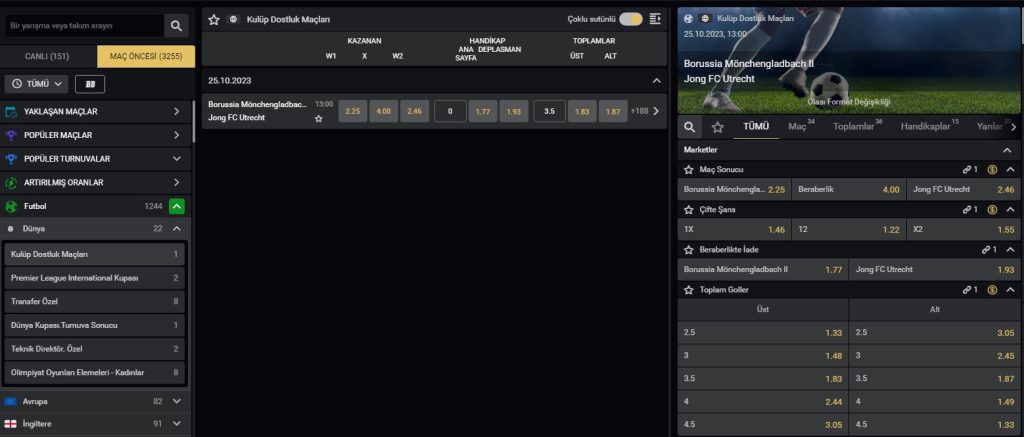Open Premier League International Kupası
The width and height of the screenshot is (1024, 437).
(96, 277)
